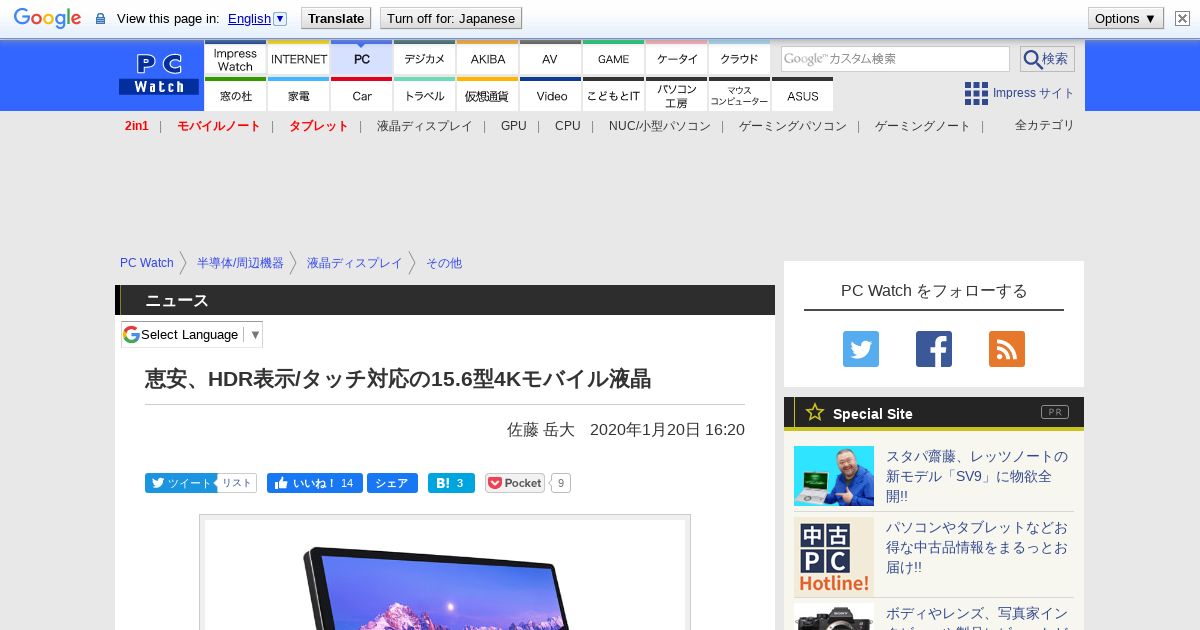Follow PC Watch on Twitter icon
The width and height of the screenshot is (1200, 630).
pos(861,349)
